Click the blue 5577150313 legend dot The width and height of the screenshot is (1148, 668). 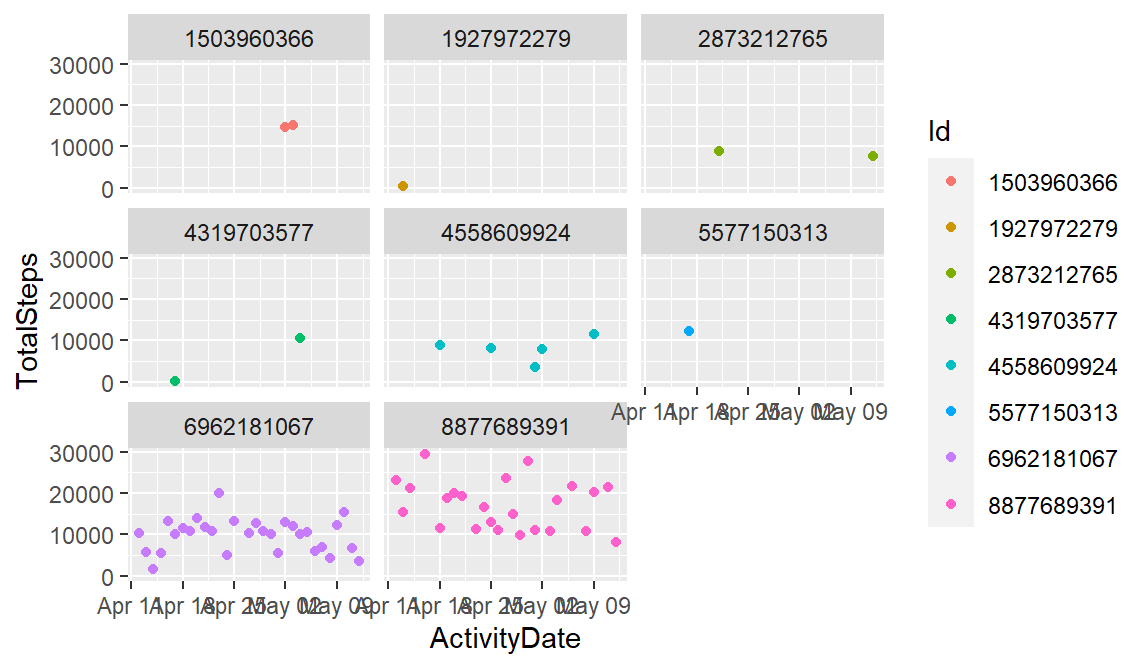tap(950, 412)
